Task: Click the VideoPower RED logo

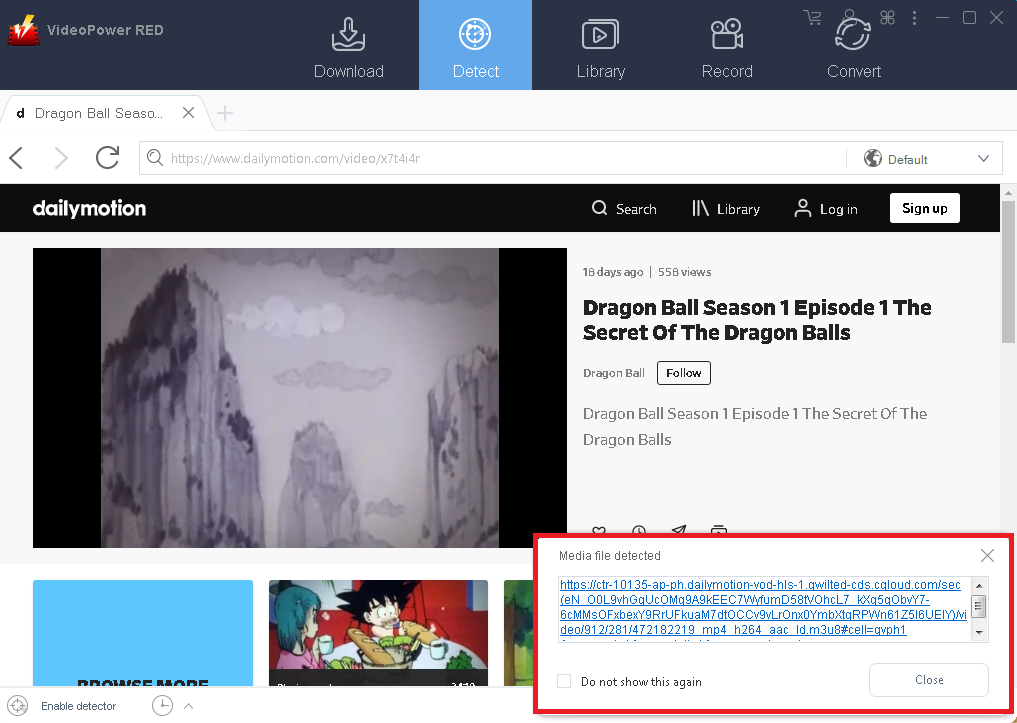Action: (23, 30)
